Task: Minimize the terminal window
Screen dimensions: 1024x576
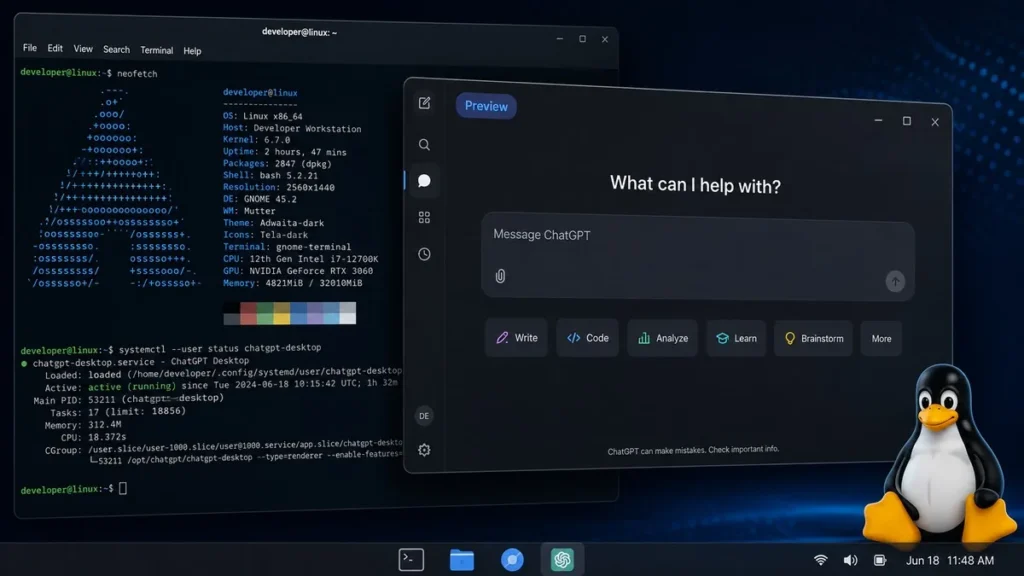Action: click(x=560, y=39)
